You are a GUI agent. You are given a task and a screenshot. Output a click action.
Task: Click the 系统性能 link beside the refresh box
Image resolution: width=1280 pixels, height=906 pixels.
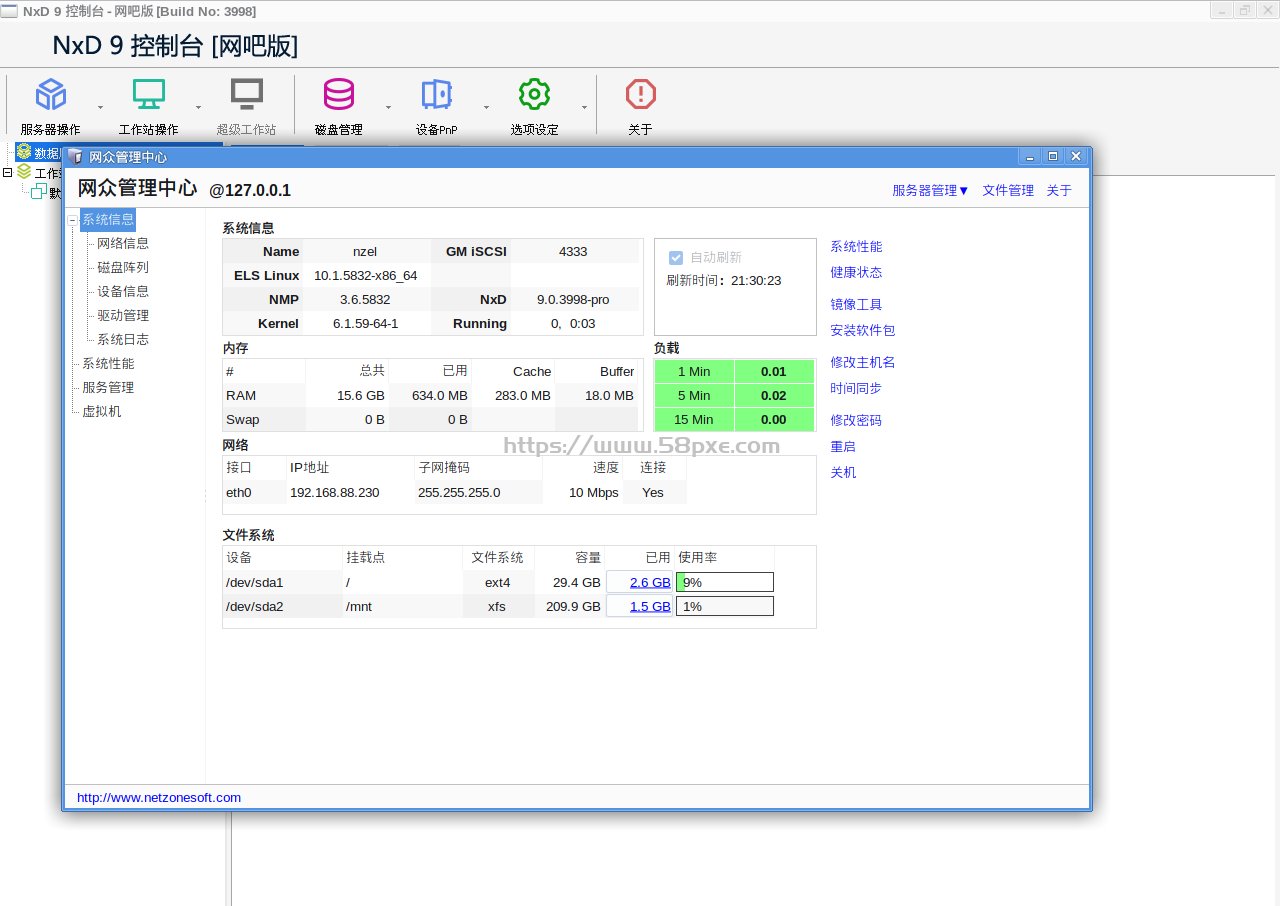coord(856,246)
